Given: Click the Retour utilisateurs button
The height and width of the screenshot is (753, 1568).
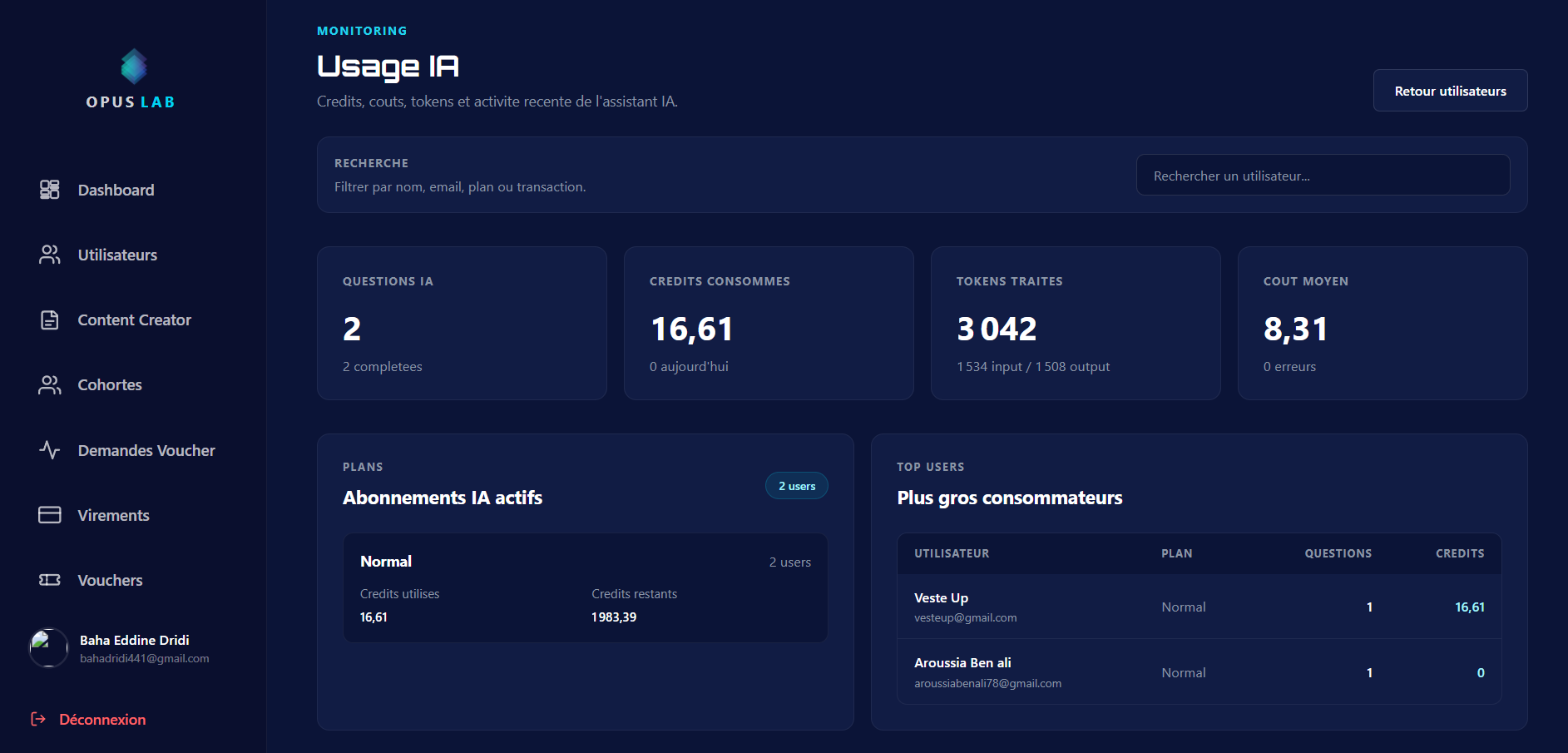Looking at the screenshot, I should pyautogui.click(x=1450, y=91).
